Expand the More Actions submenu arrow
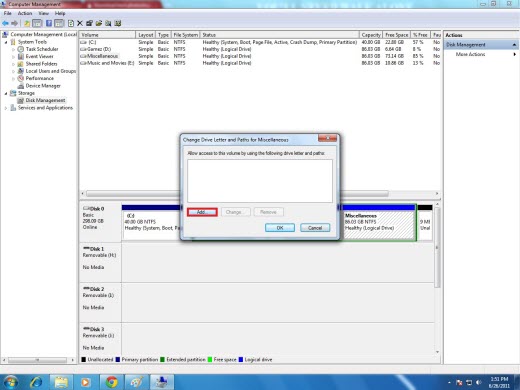The width and height of the screenshot is (520, 390). [515, 54]
